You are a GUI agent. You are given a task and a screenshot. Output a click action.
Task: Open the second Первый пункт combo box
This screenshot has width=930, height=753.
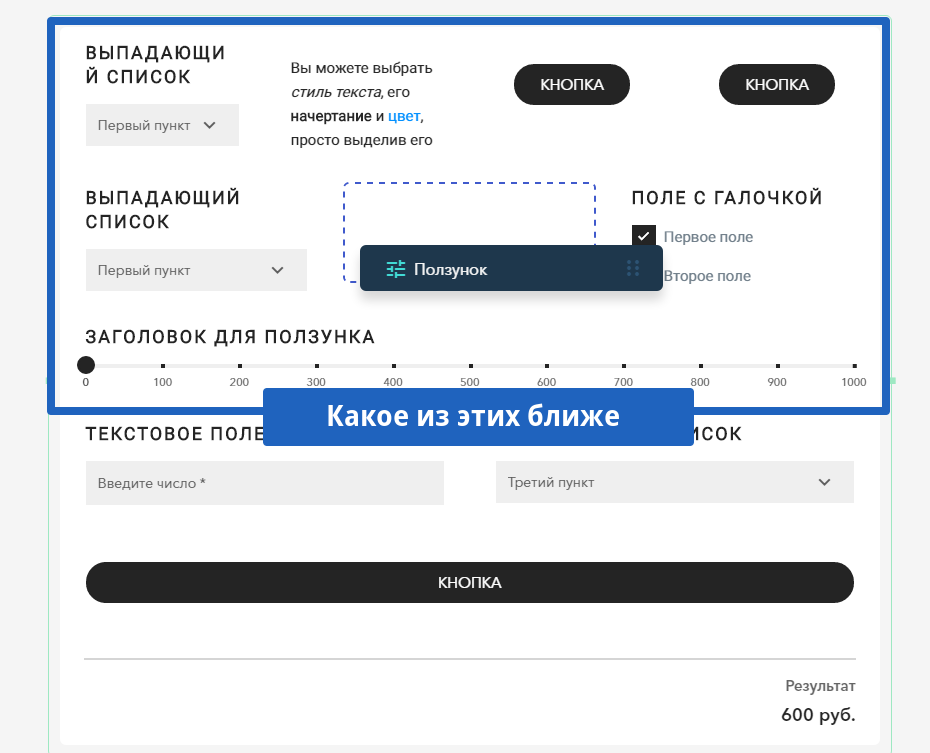pos(196,270)
